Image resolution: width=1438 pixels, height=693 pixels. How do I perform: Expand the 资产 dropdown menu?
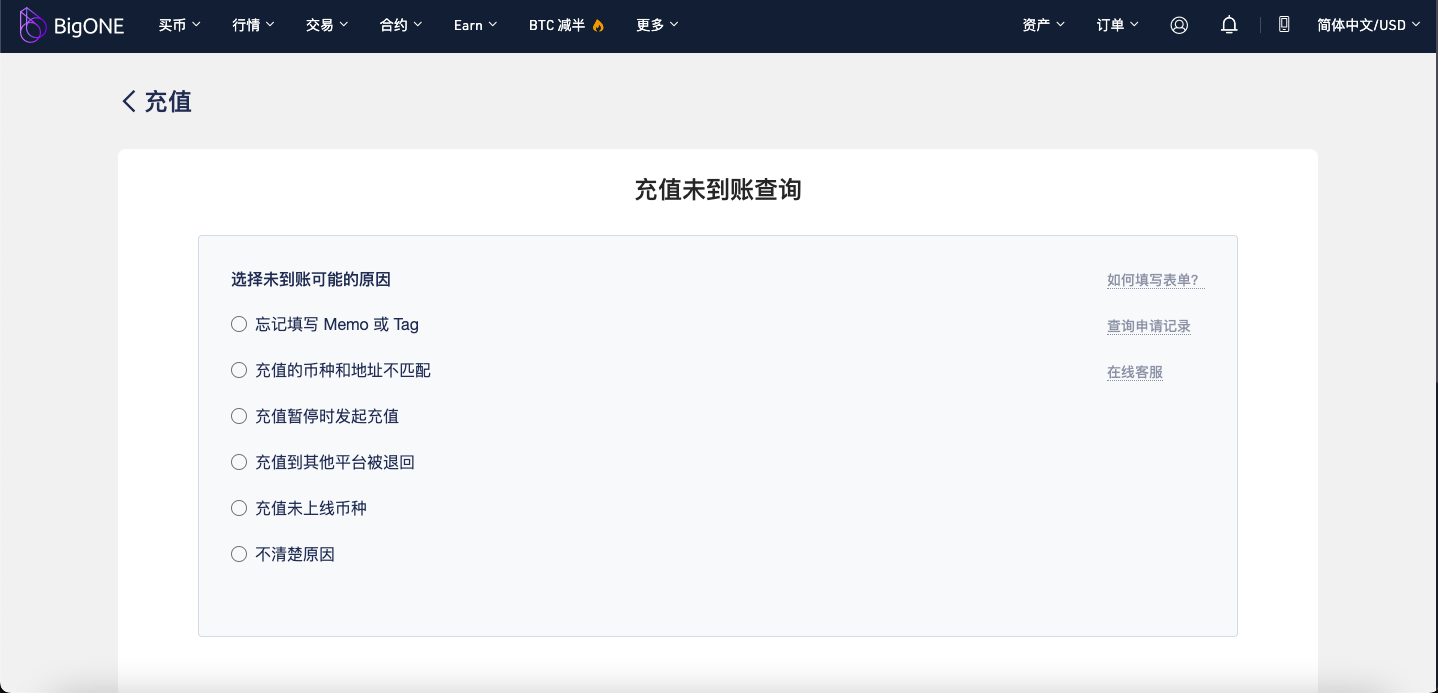pos(1044,25)
